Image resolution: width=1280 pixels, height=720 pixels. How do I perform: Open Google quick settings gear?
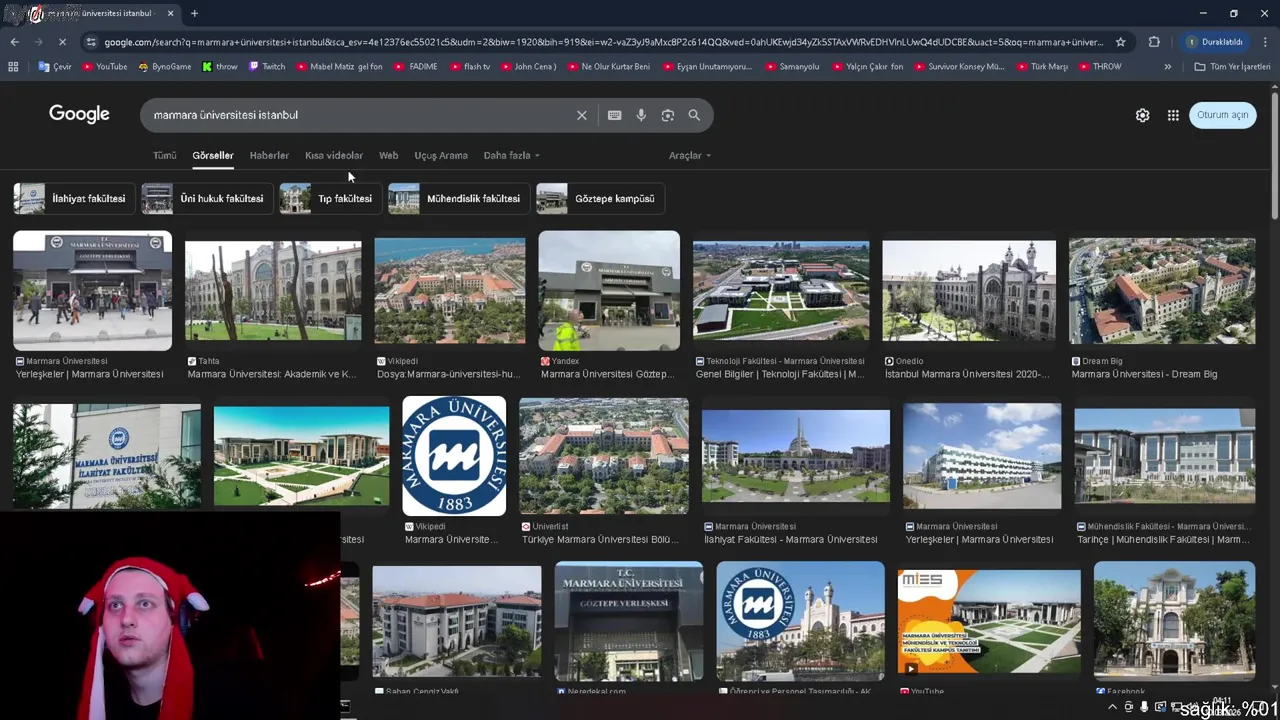1142,115
